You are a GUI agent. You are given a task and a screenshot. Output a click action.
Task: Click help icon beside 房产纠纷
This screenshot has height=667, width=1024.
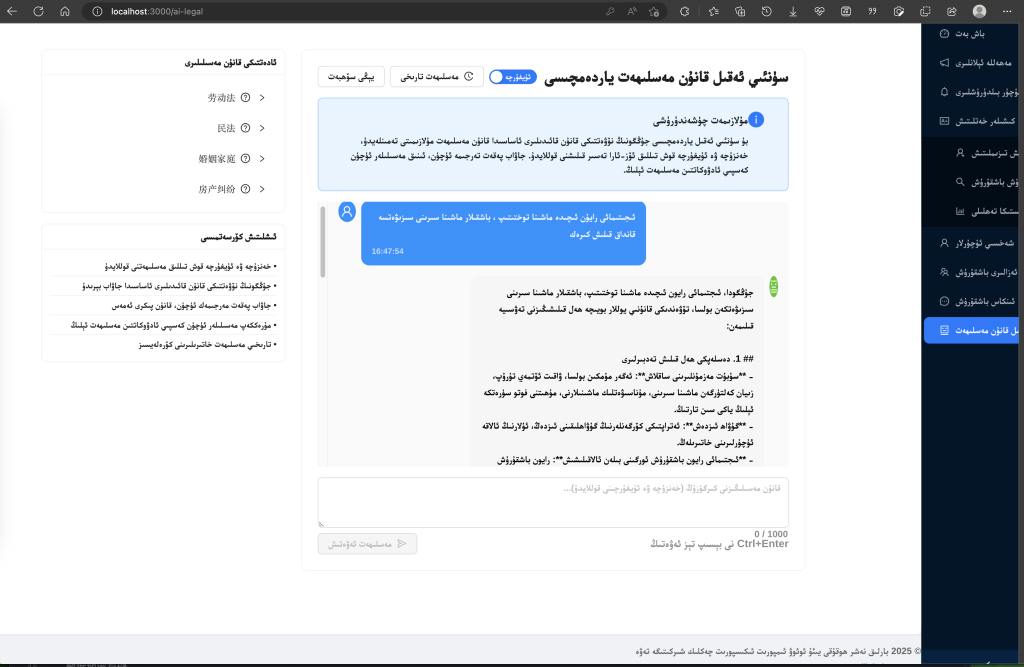click(245, 188)
